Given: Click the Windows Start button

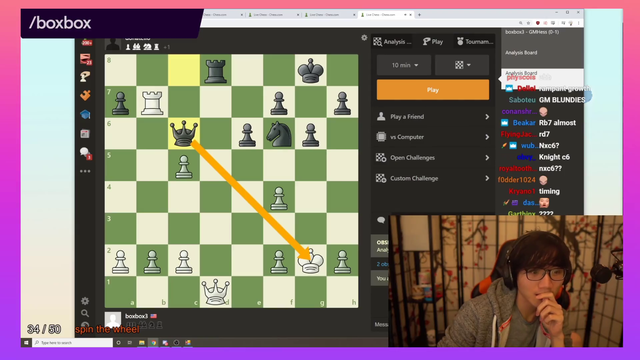Looking at the screenshot, I should (x=26, y=343).
